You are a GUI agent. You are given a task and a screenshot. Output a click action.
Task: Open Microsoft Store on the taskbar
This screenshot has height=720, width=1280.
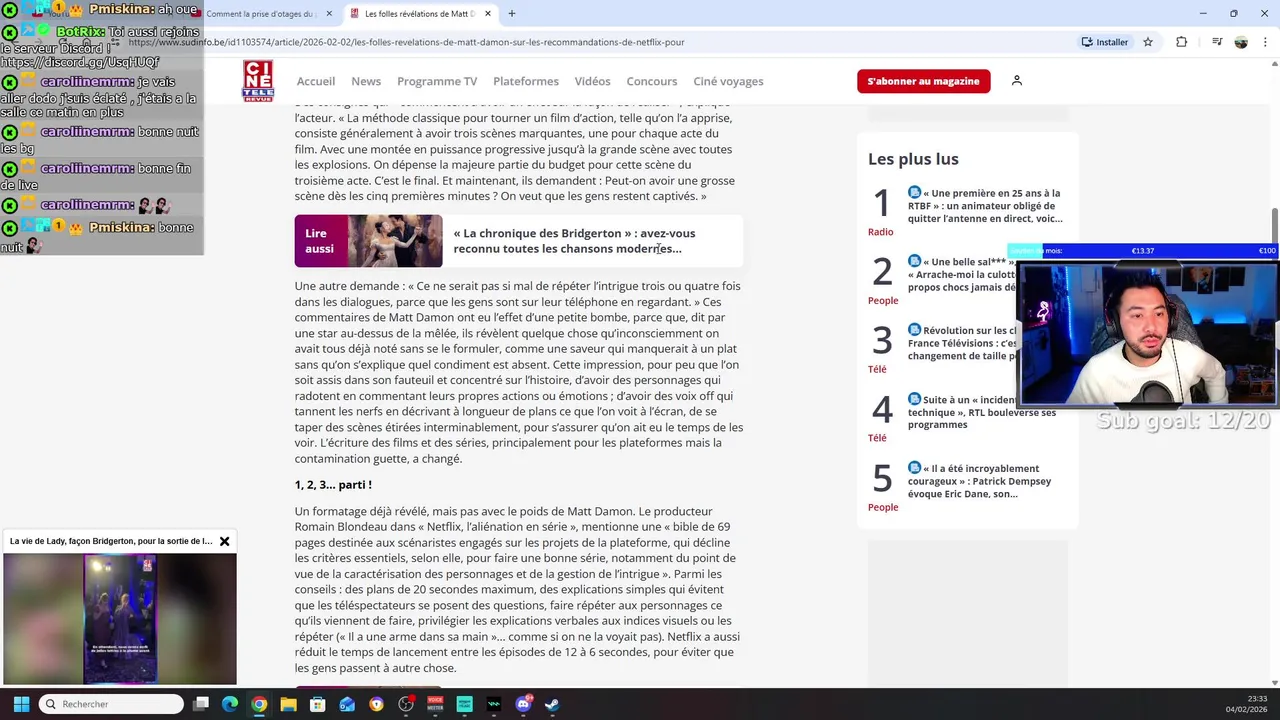[318, 704]
